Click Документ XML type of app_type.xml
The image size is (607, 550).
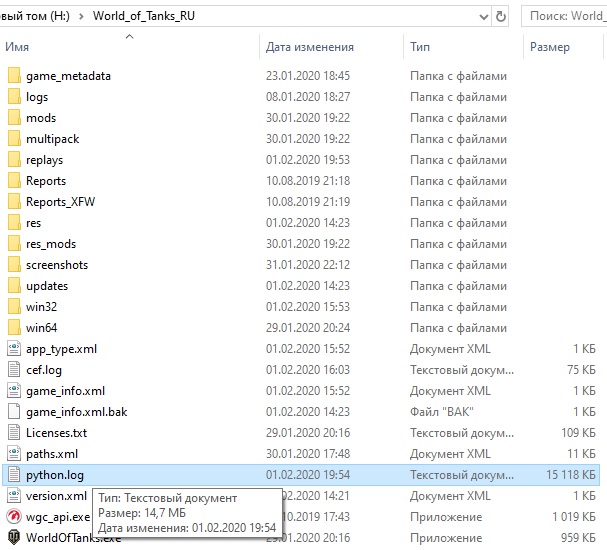450,348
